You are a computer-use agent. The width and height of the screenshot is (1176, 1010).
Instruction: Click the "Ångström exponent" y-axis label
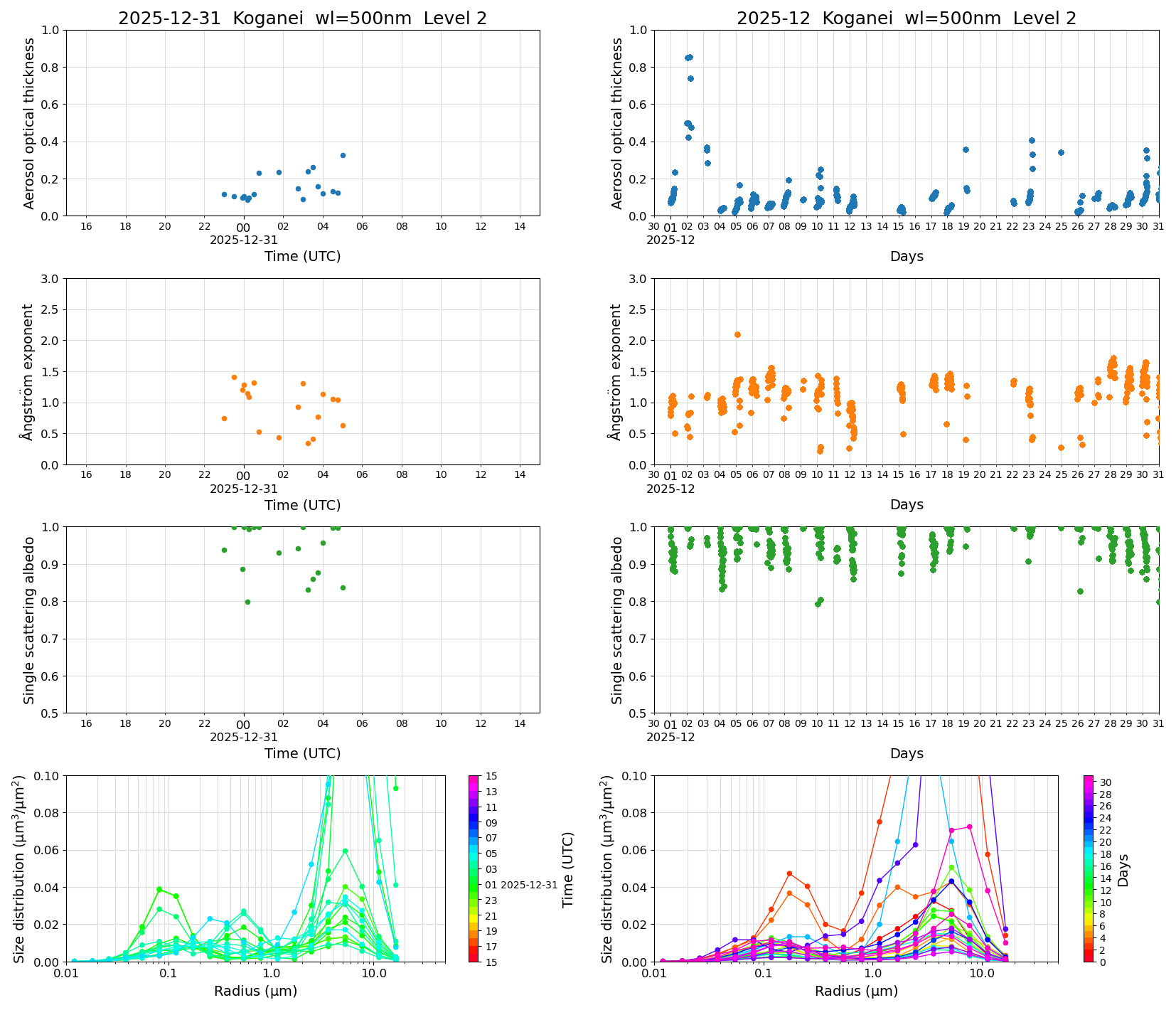28,371
